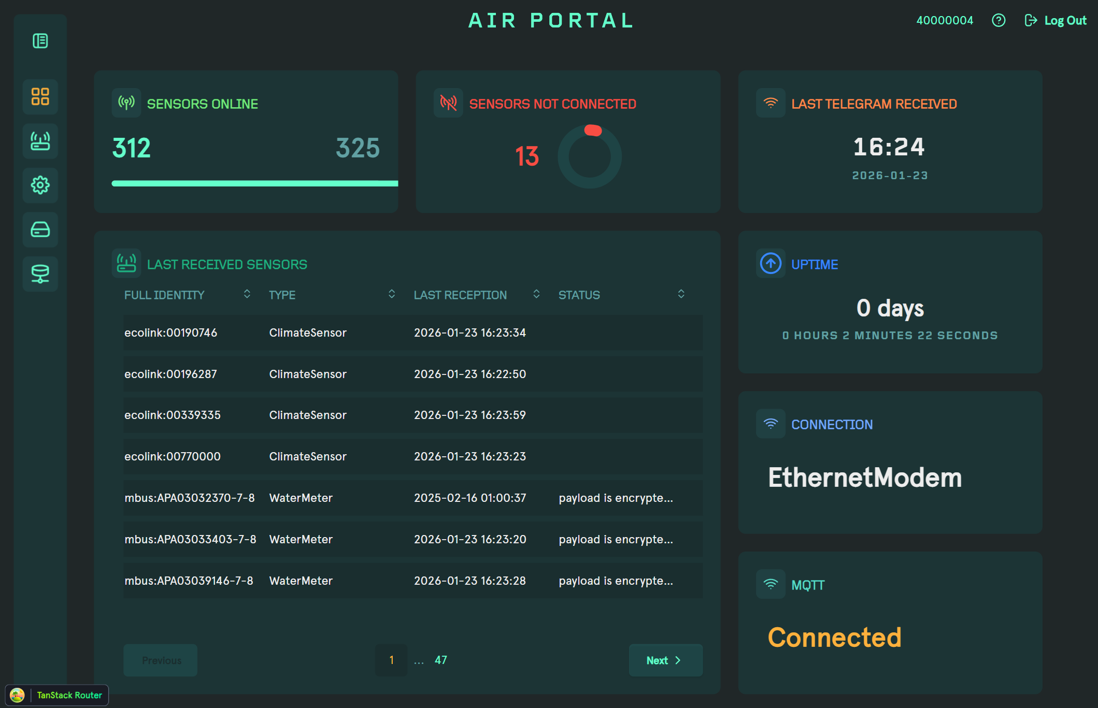This screenshot has height=708, width=1098.
Task: Click the TanStack Router devtools badge
Action: (58, 695)
